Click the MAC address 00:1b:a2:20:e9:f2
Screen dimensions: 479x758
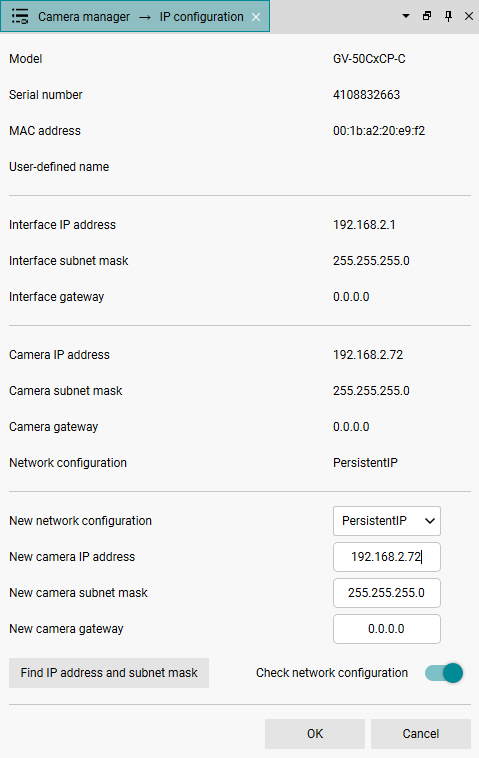point(379,131)
